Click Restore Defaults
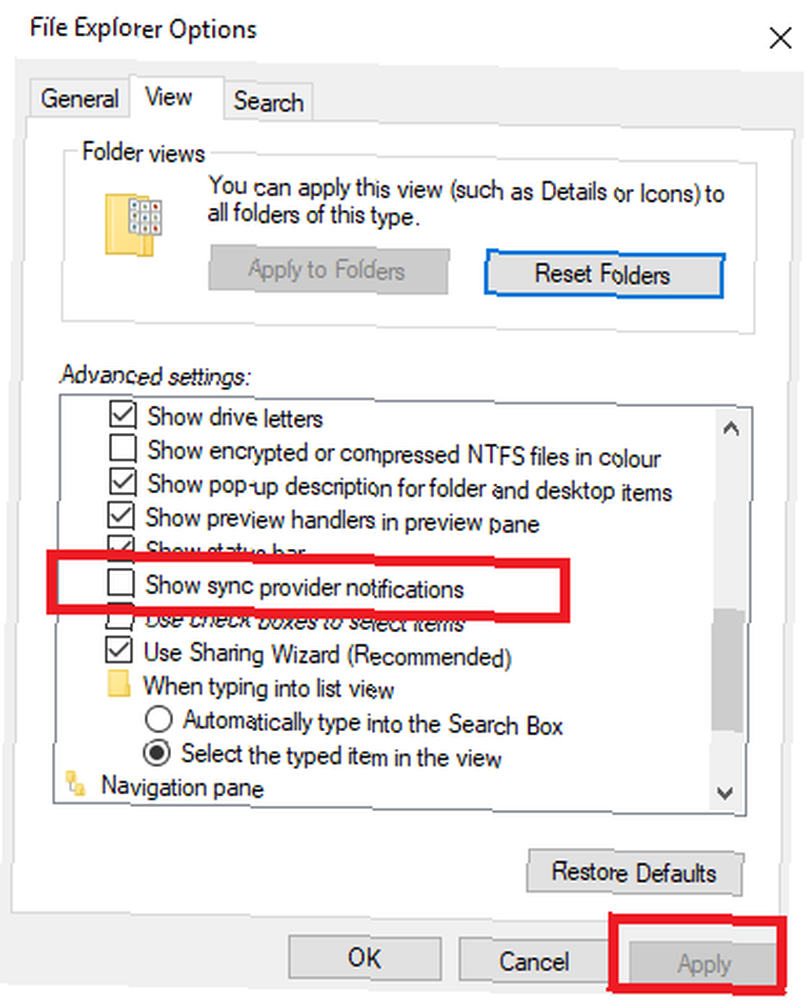The height and width of the screenshot is (1000, 806). coord(634,872)
